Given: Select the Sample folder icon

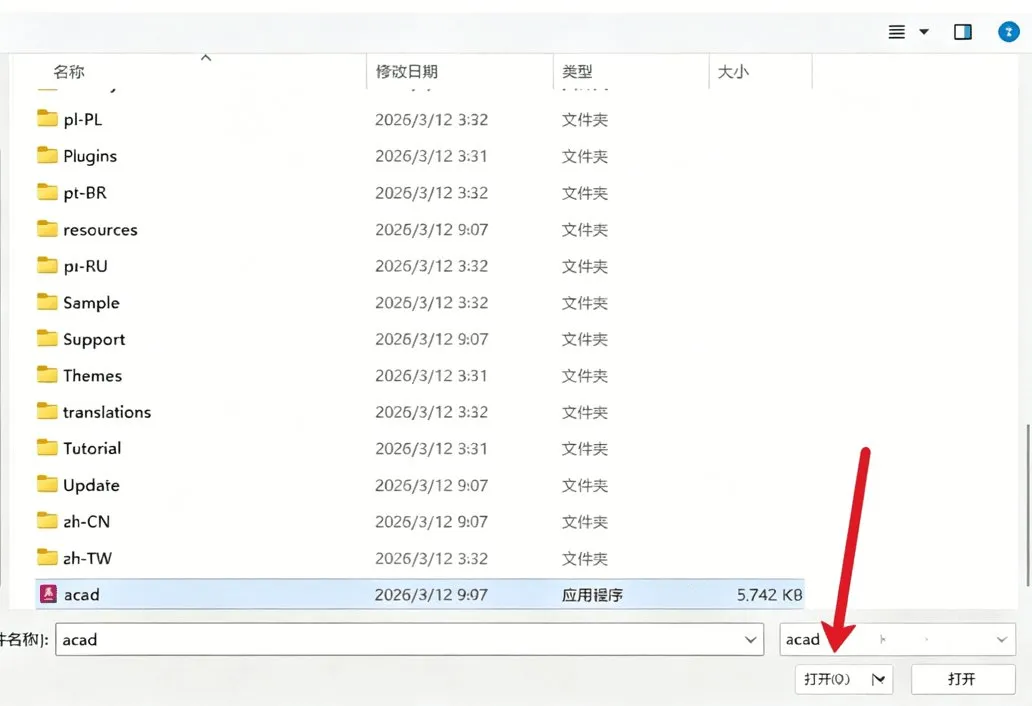Looking at the screenshot, I should (47, 302).
